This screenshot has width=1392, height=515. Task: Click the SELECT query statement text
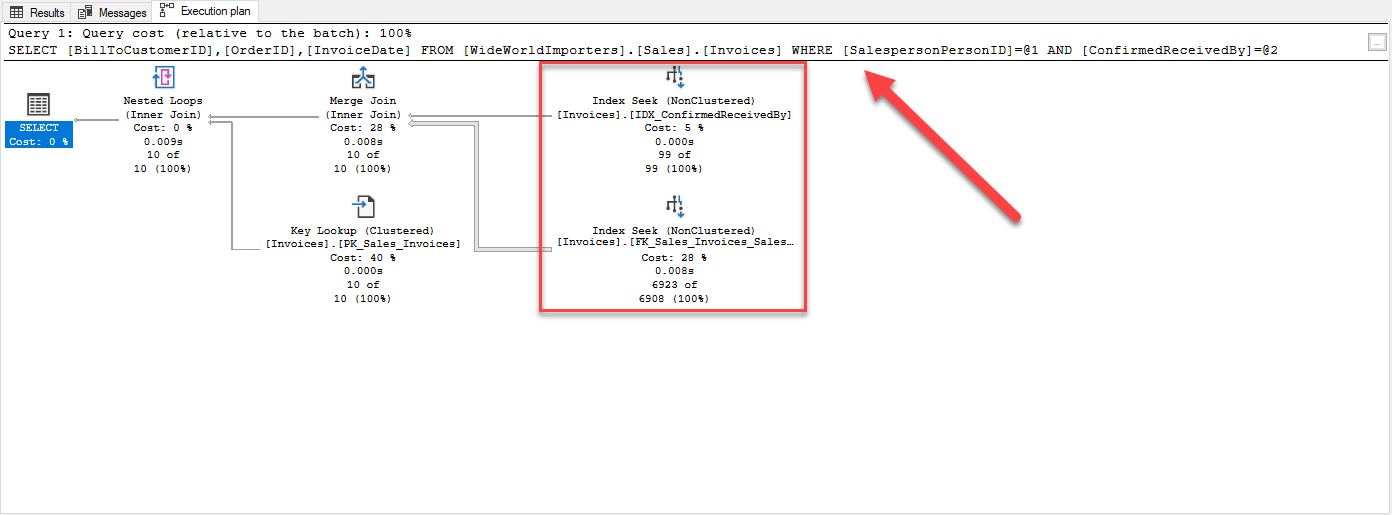(640, 49)
